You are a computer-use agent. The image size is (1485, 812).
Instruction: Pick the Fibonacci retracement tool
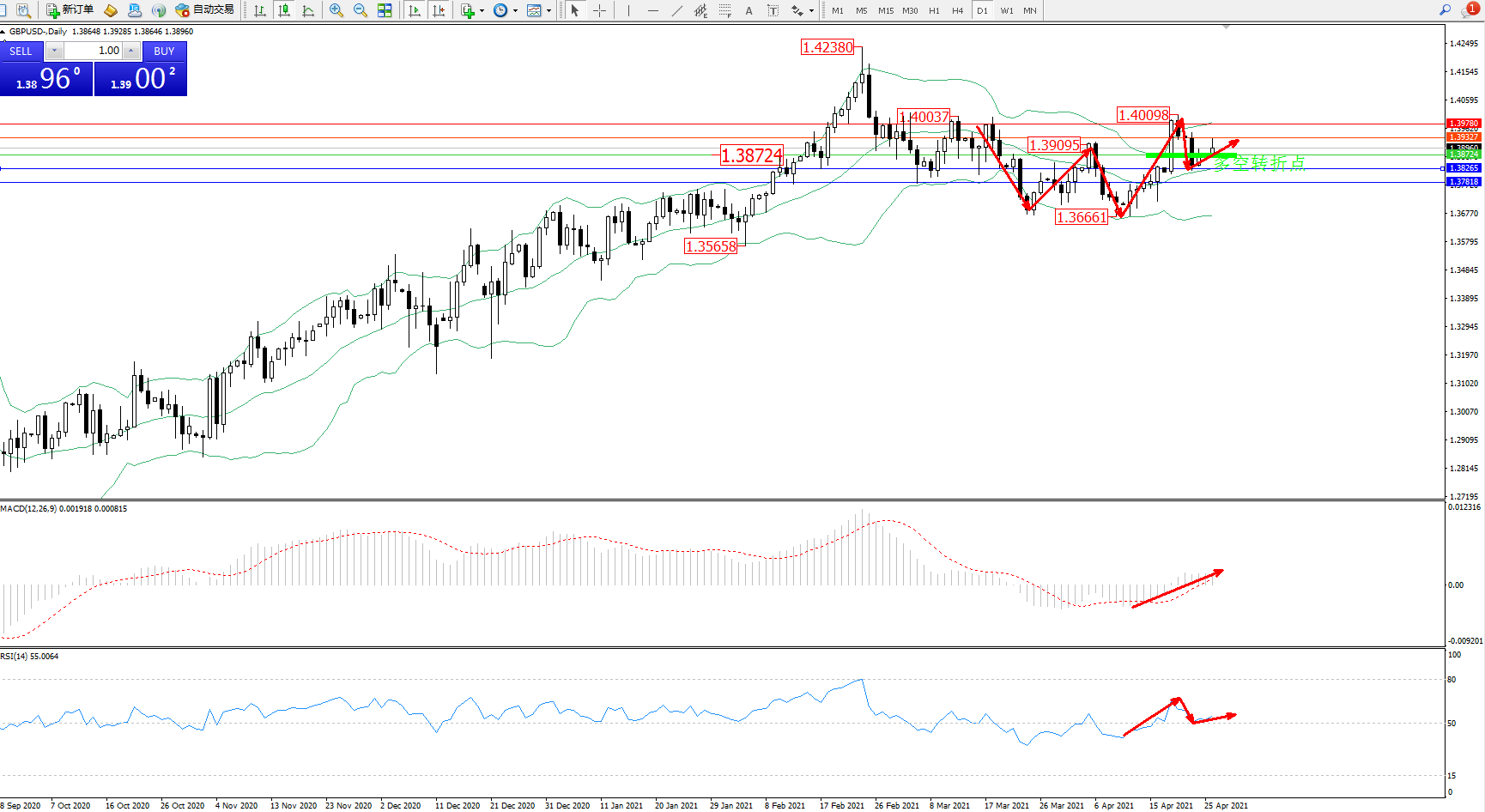(x=725, y=10)
